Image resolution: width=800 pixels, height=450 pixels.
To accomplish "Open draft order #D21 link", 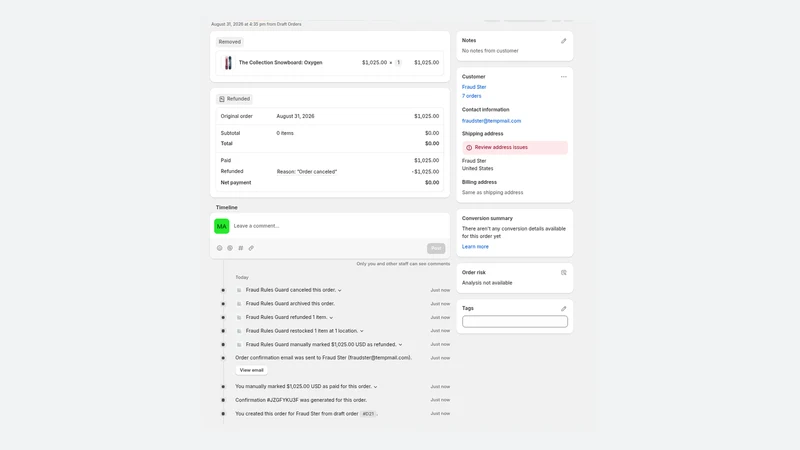I will tap(368, 414).
